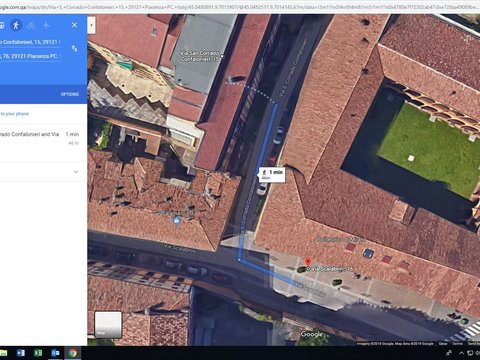Select the flight travel mode icon

click(46, 25)
